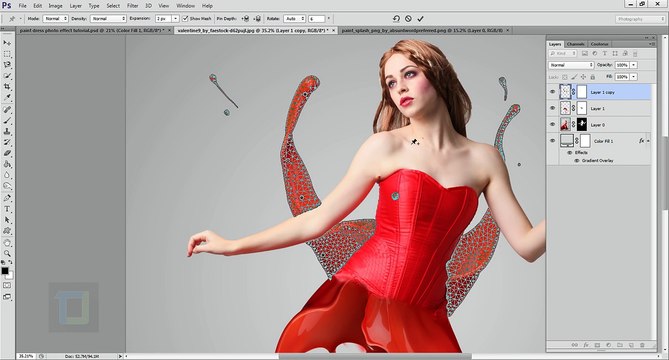Hide Layer 1 visibility eye
The image size is (669, 360).
click(x=553, y=108)
